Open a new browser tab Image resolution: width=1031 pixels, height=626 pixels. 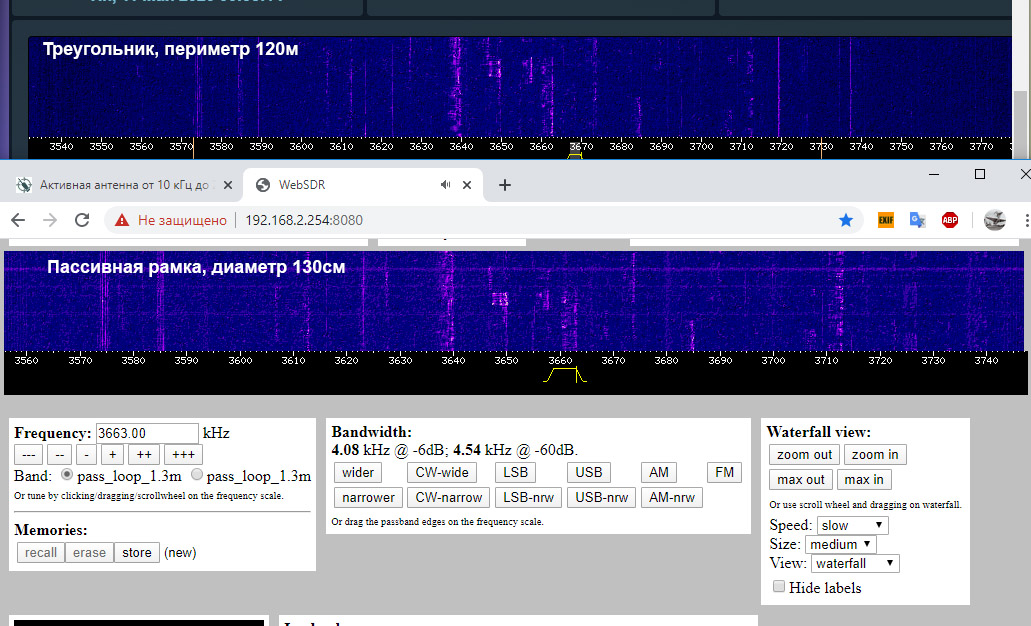coord(504,185)
